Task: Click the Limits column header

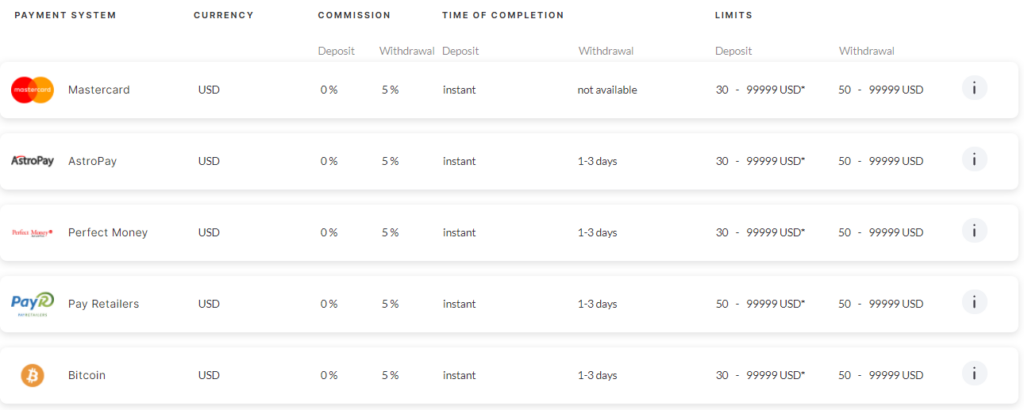Action: (x=734, y=15)
